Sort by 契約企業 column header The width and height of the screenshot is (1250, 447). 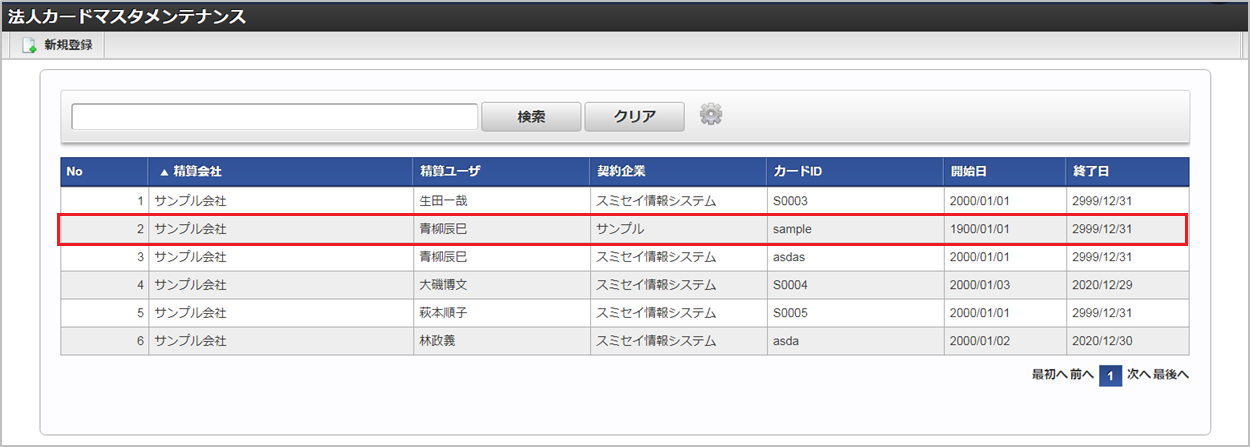coord(677,172)
